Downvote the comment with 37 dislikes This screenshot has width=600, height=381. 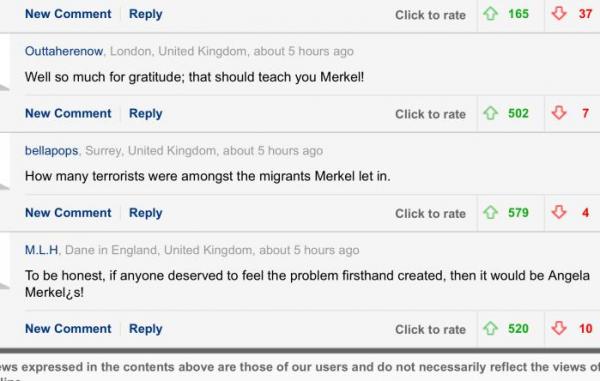(x=559, y=14)
